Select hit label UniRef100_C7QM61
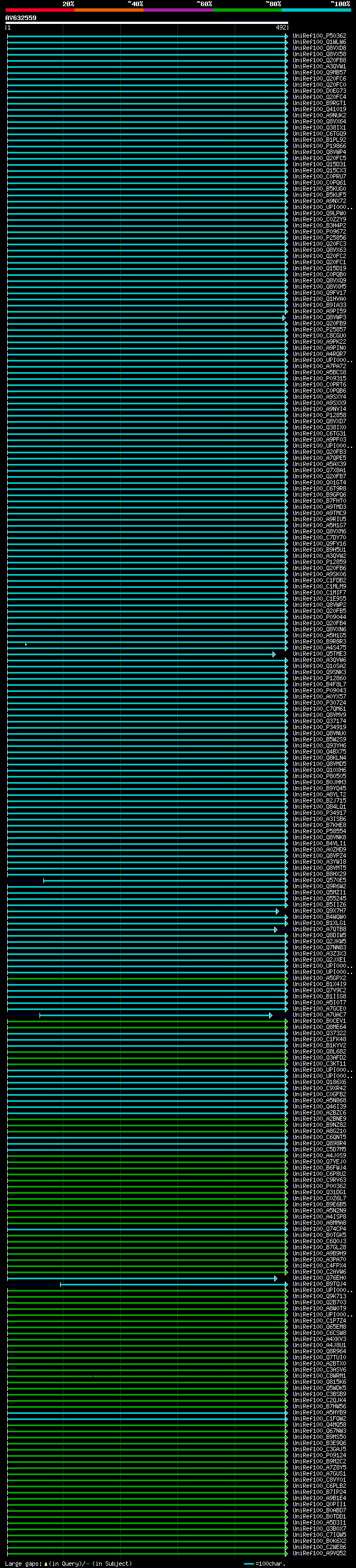The width and height of the screenshot is (356, 1568). pyautogui.click(x=319, y=709)
